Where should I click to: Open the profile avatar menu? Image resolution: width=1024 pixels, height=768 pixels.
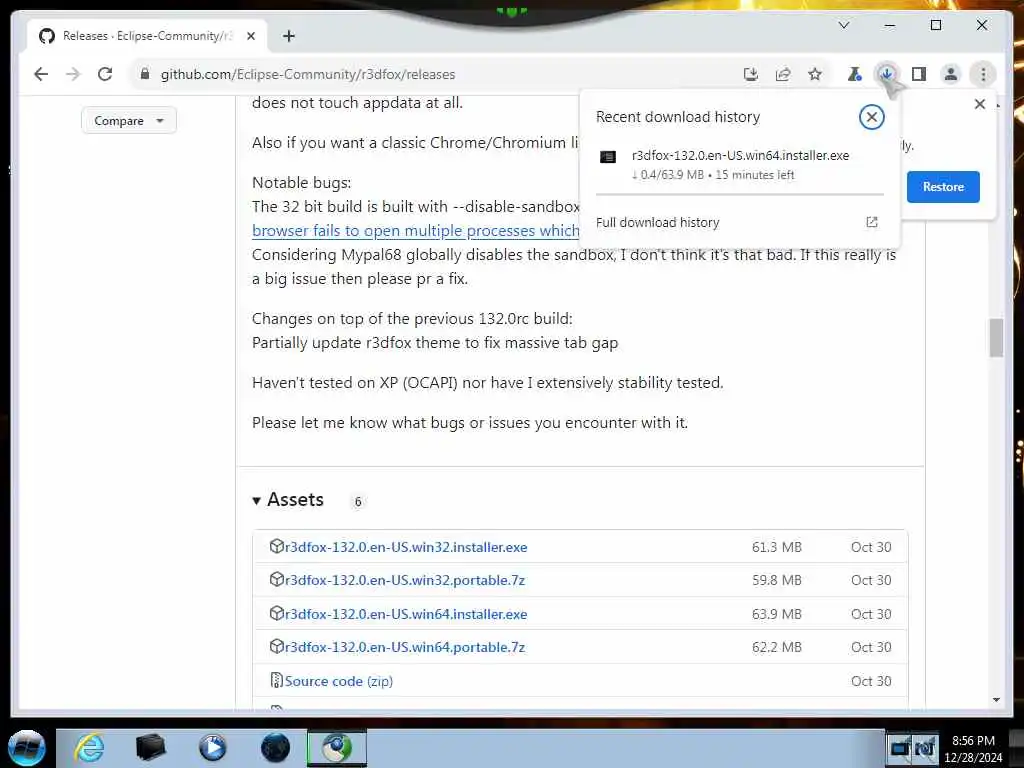pos(951,74)
